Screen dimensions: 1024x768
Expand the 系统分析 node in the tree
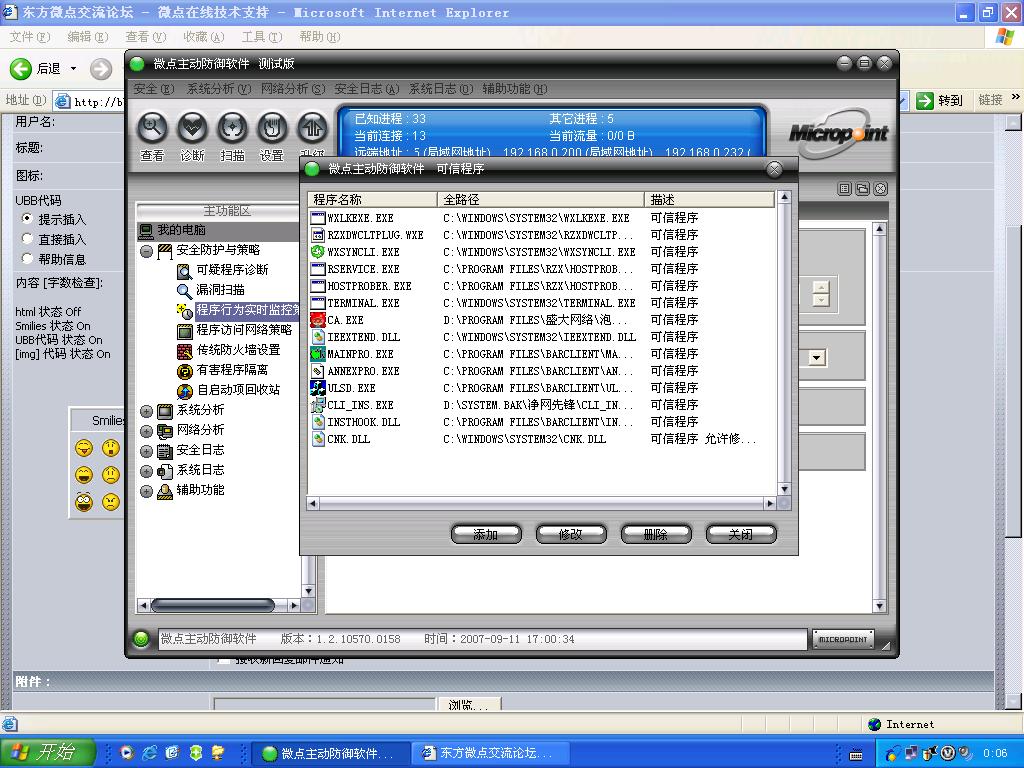point(146,411)
